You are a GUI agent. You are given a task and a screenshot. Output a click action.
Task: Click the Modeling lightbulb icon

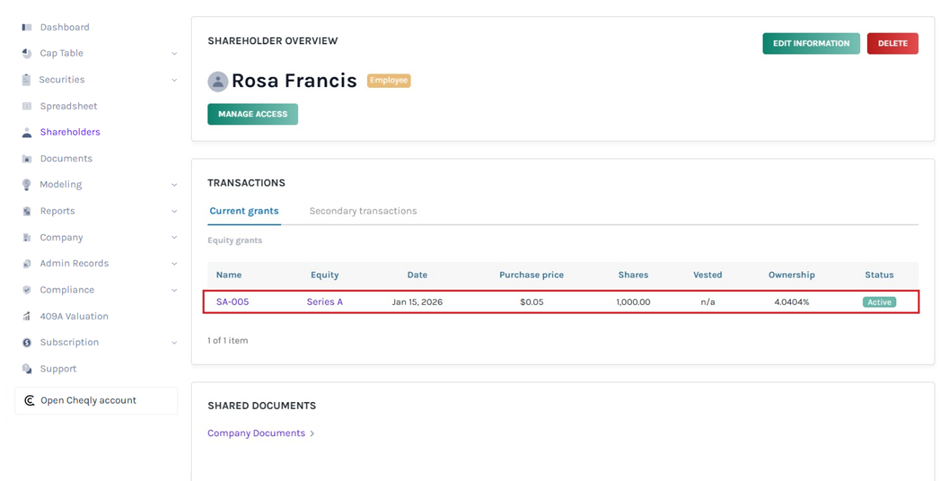tap(27, 185)
